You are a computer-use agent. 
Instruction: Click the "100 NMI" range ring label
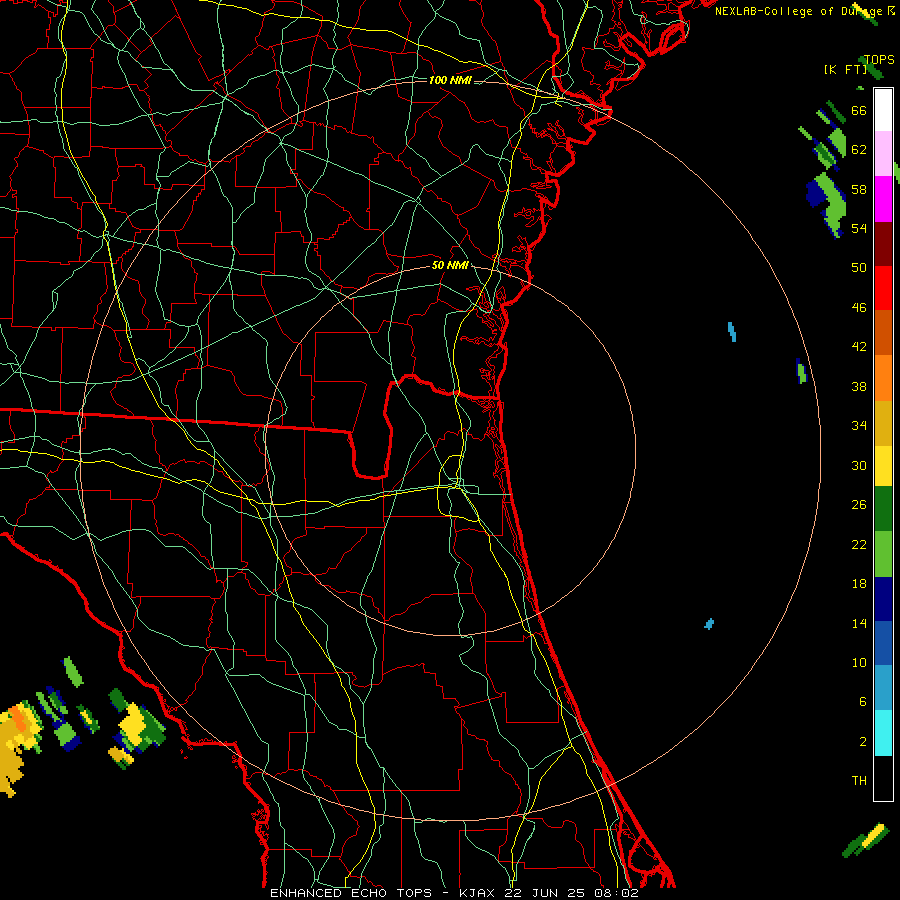point(450,80)
